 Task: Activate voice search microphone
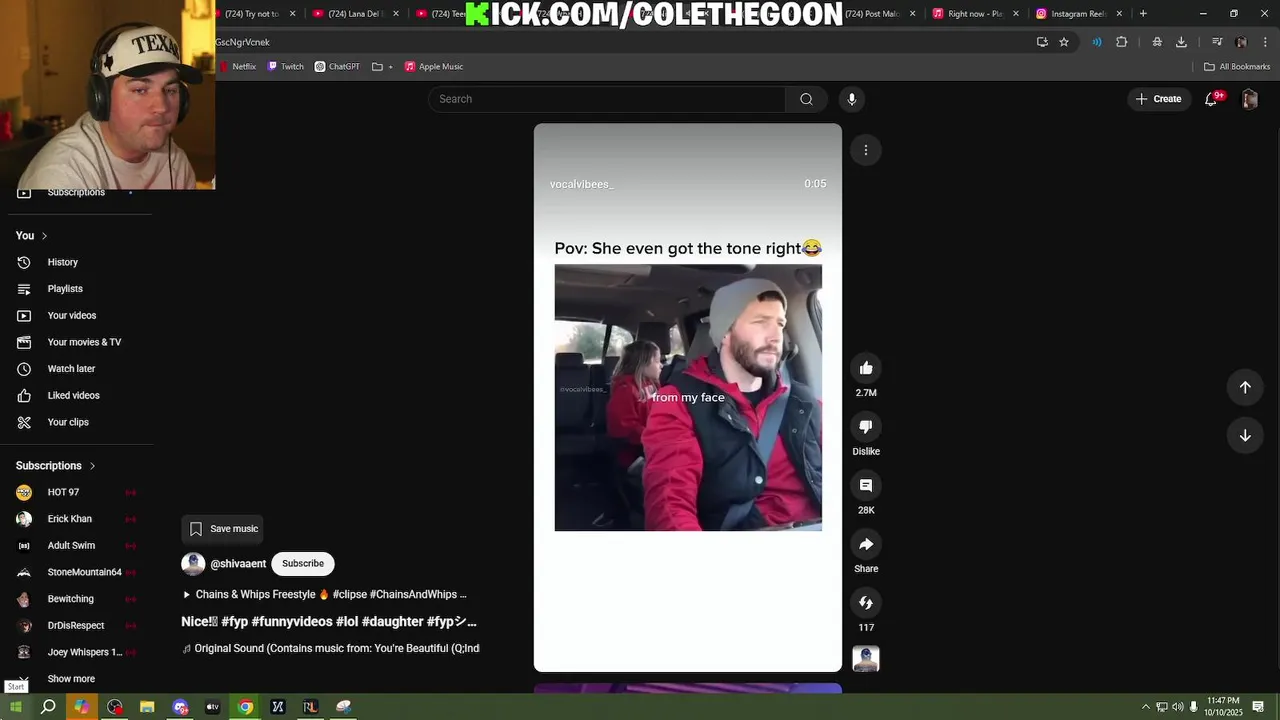click(x=852, y=99)
